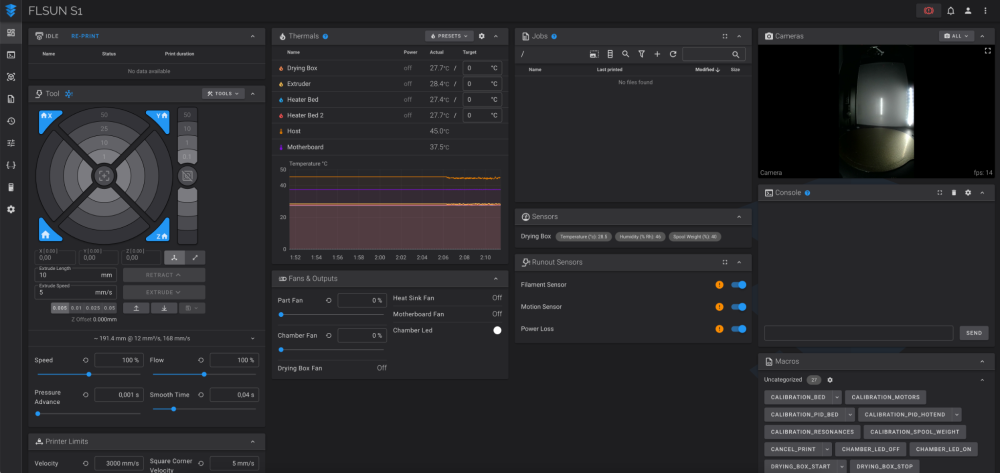The width and height of the screenshot is (1000, 473).
Task: Click the Speed slider handle
Action: (x=90, y=374)
